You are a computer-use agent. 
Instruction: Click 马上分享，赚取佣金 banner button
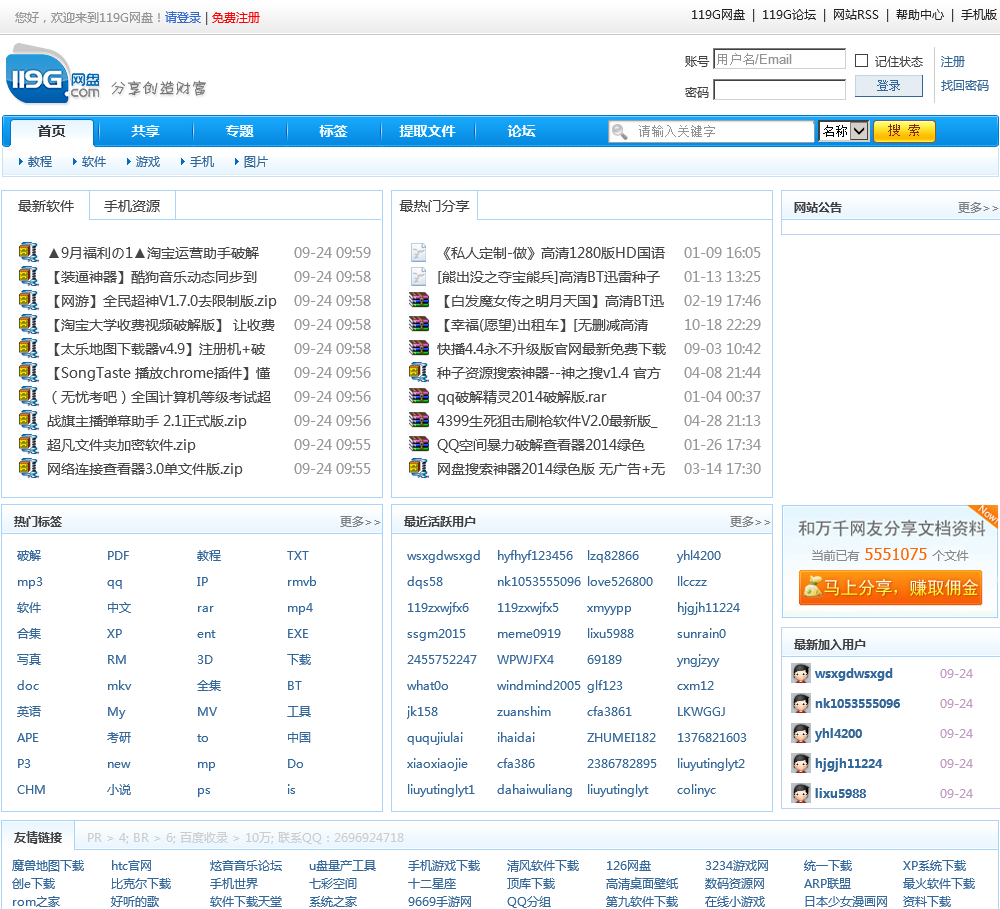pyautogui.click(x=890, y=588)
